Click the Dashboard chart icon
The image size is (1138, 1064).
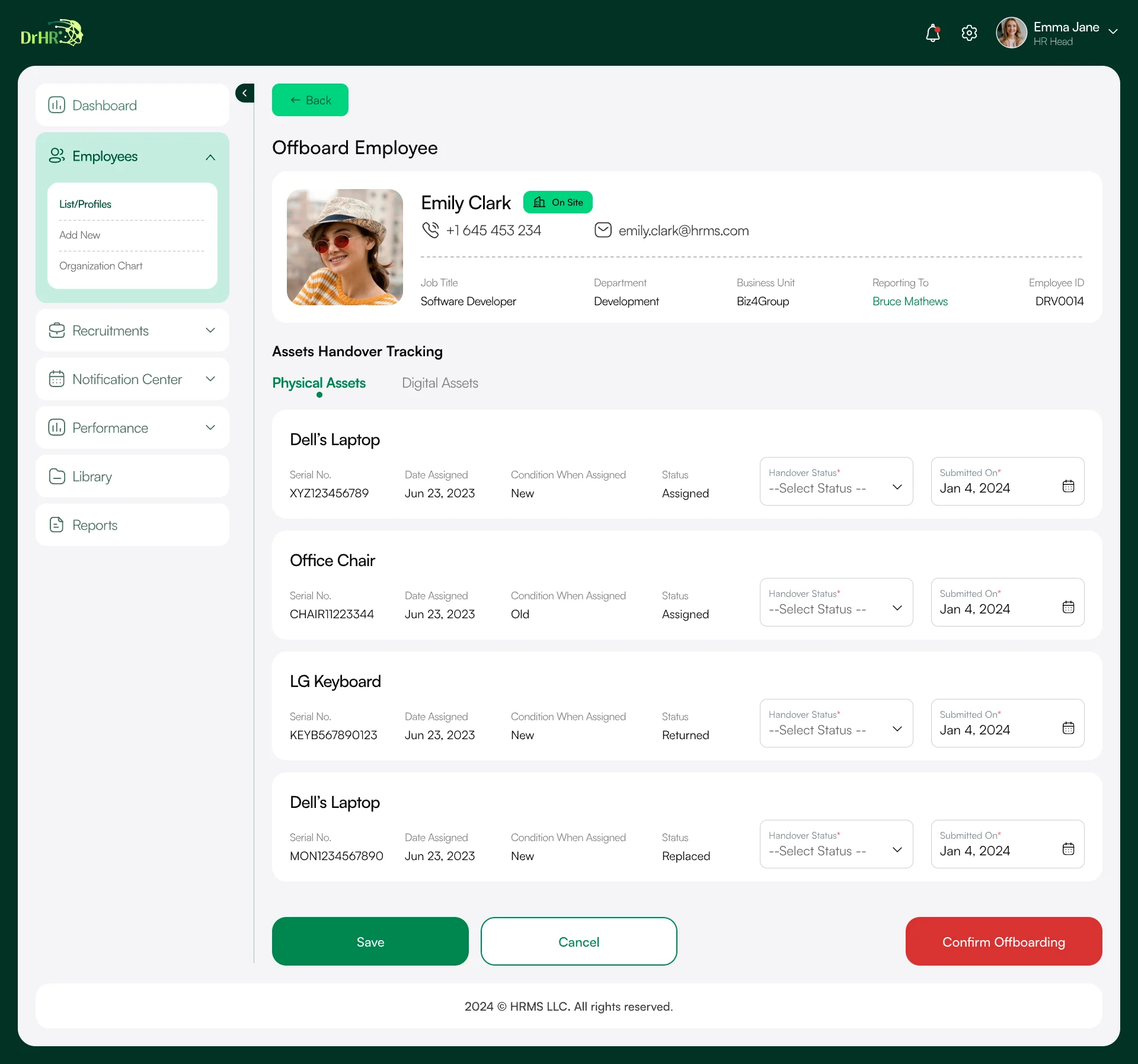57,105
